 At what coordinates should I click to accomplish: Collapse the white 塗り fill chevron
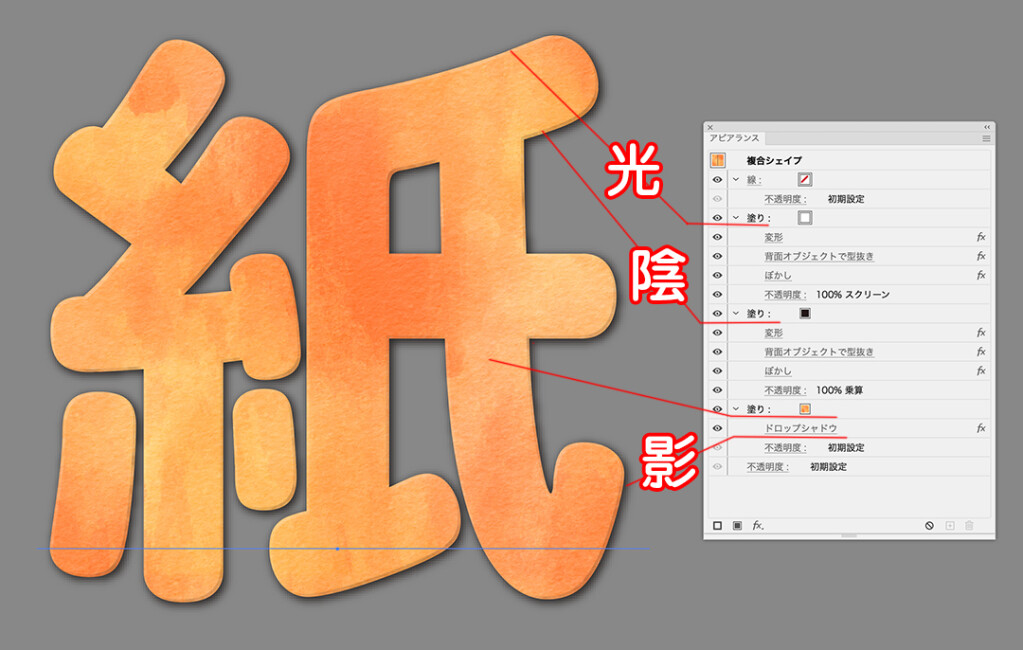(736, 218)
